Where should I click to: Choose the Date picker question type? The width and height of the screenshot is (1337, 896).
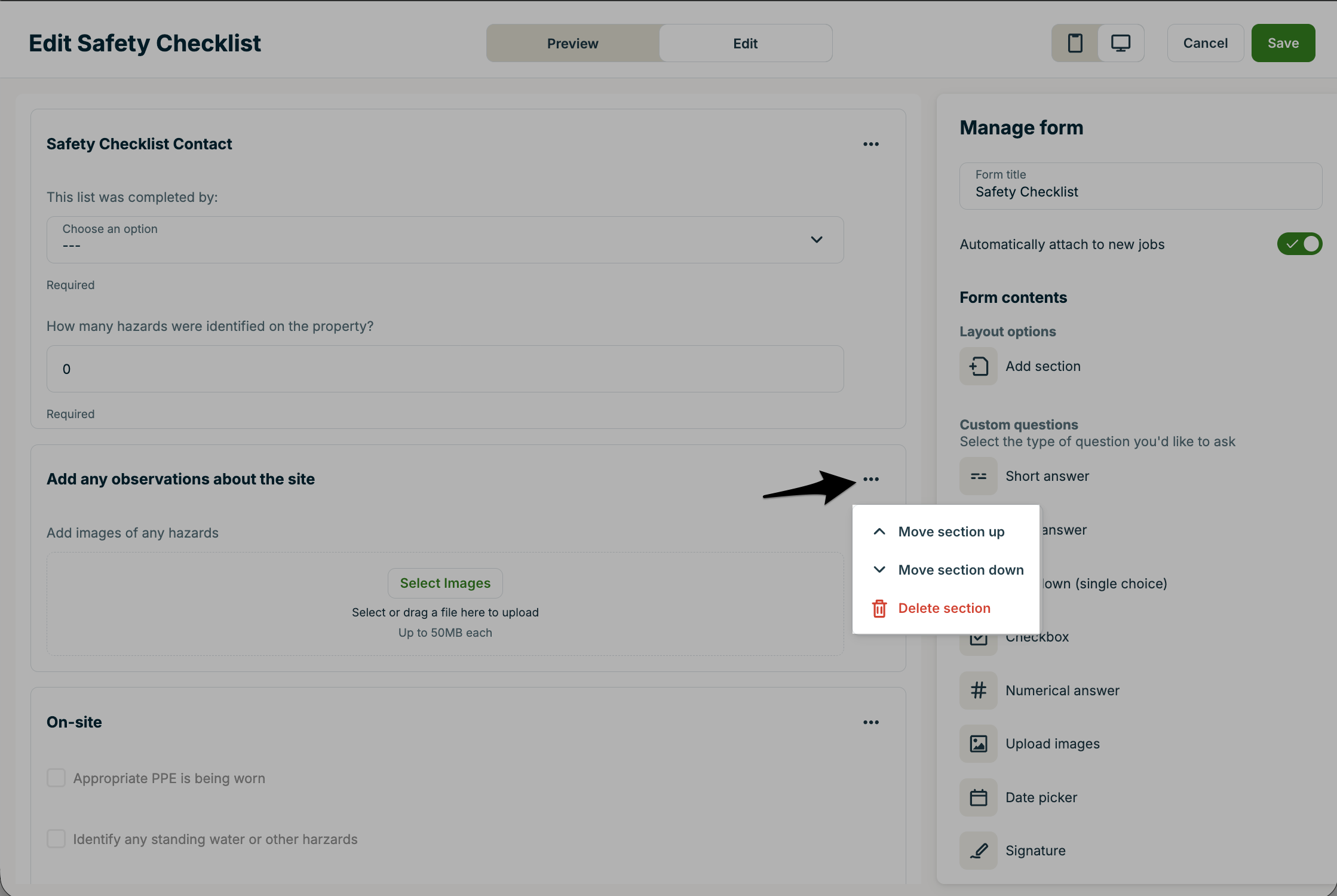(x=1041, y=797)
